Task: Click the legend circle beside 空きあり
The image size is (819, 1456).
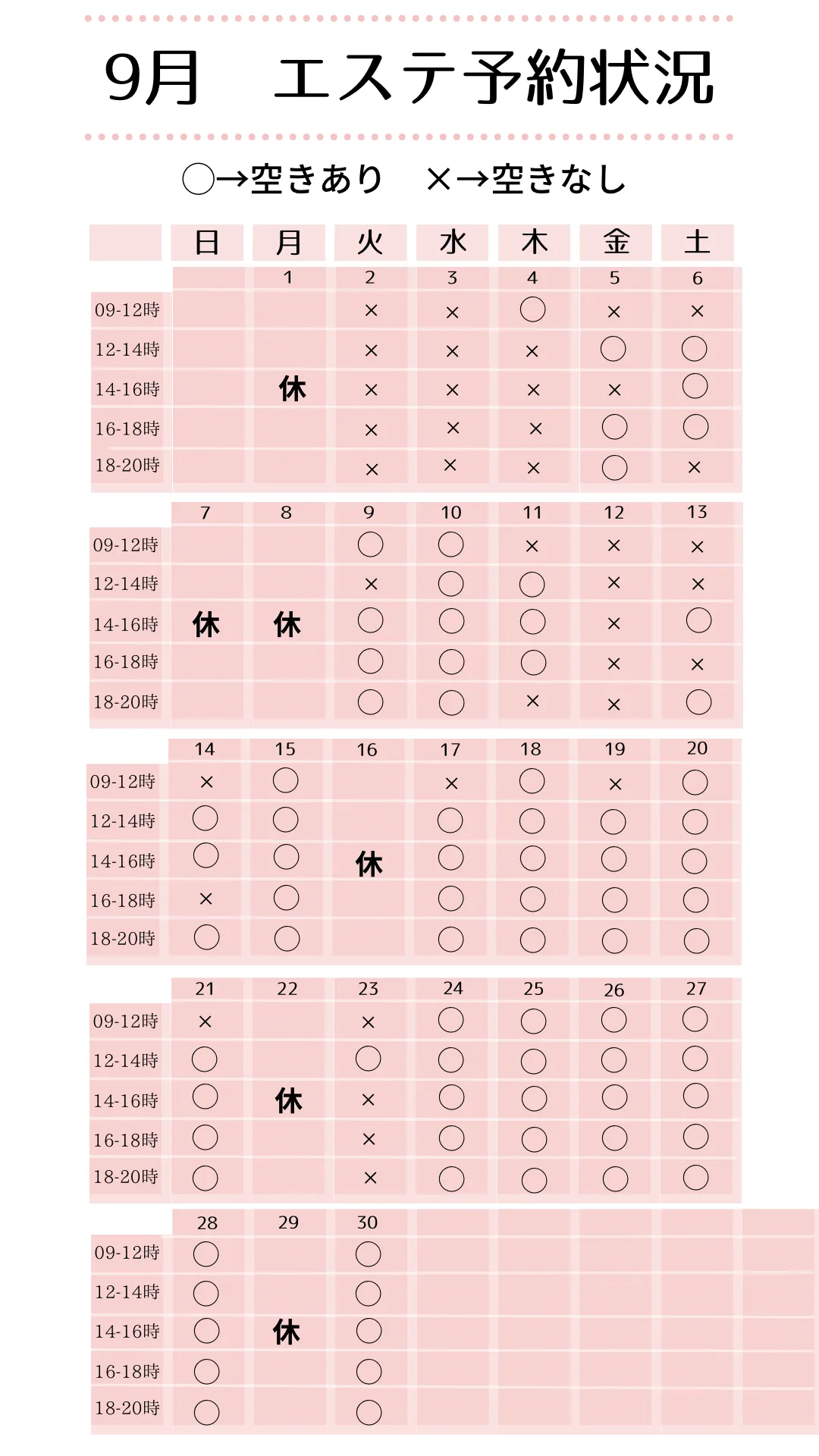Action: (x=199, y=180)
